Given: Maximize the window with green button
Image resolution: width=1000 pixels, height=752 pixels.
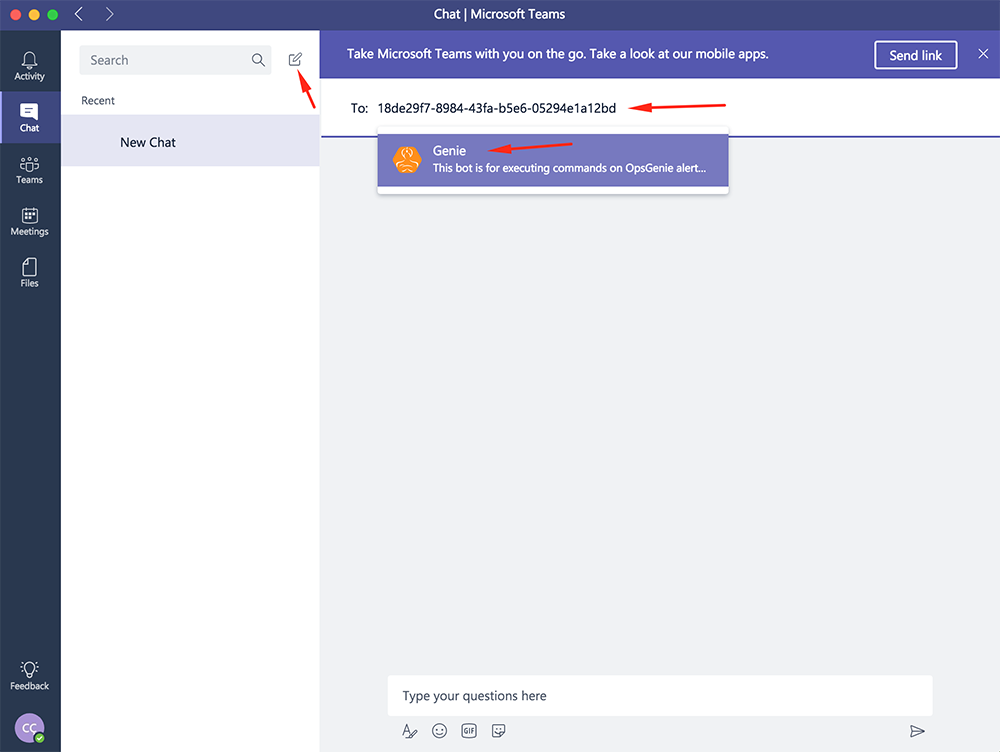Looking at the screenshot, I should (53, 14).
